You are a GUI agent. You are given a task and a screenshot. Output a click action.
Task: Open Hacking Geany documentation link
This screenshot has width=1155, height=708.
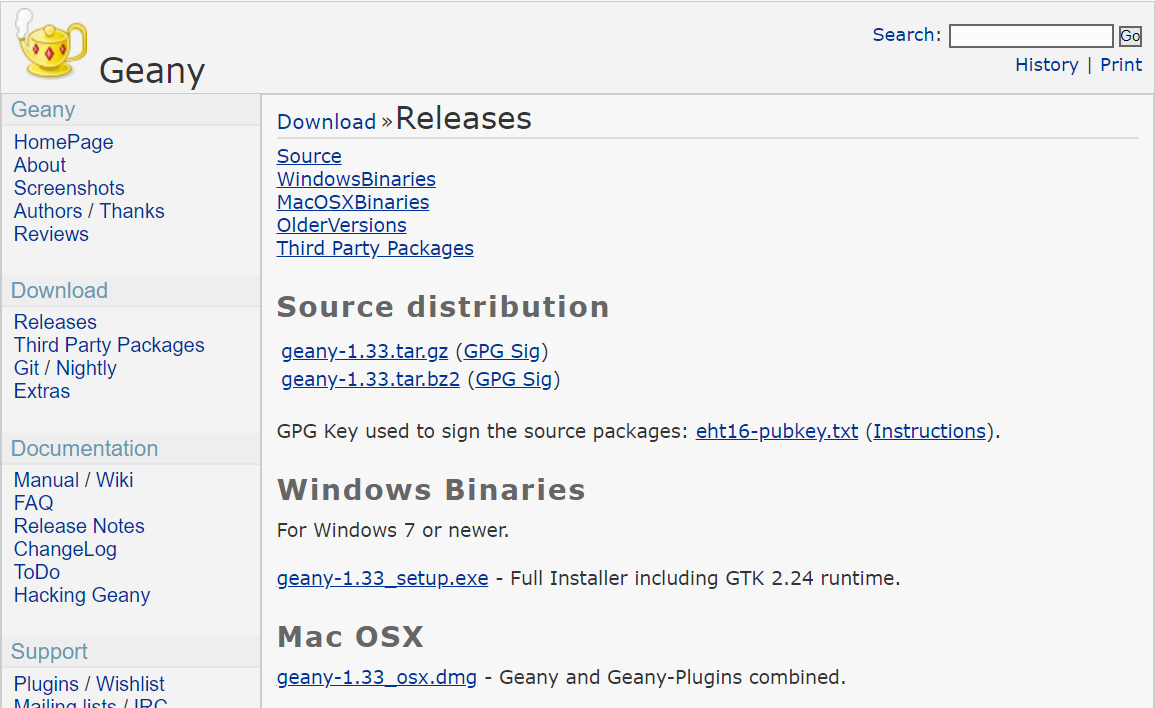[x=82, y=595]
